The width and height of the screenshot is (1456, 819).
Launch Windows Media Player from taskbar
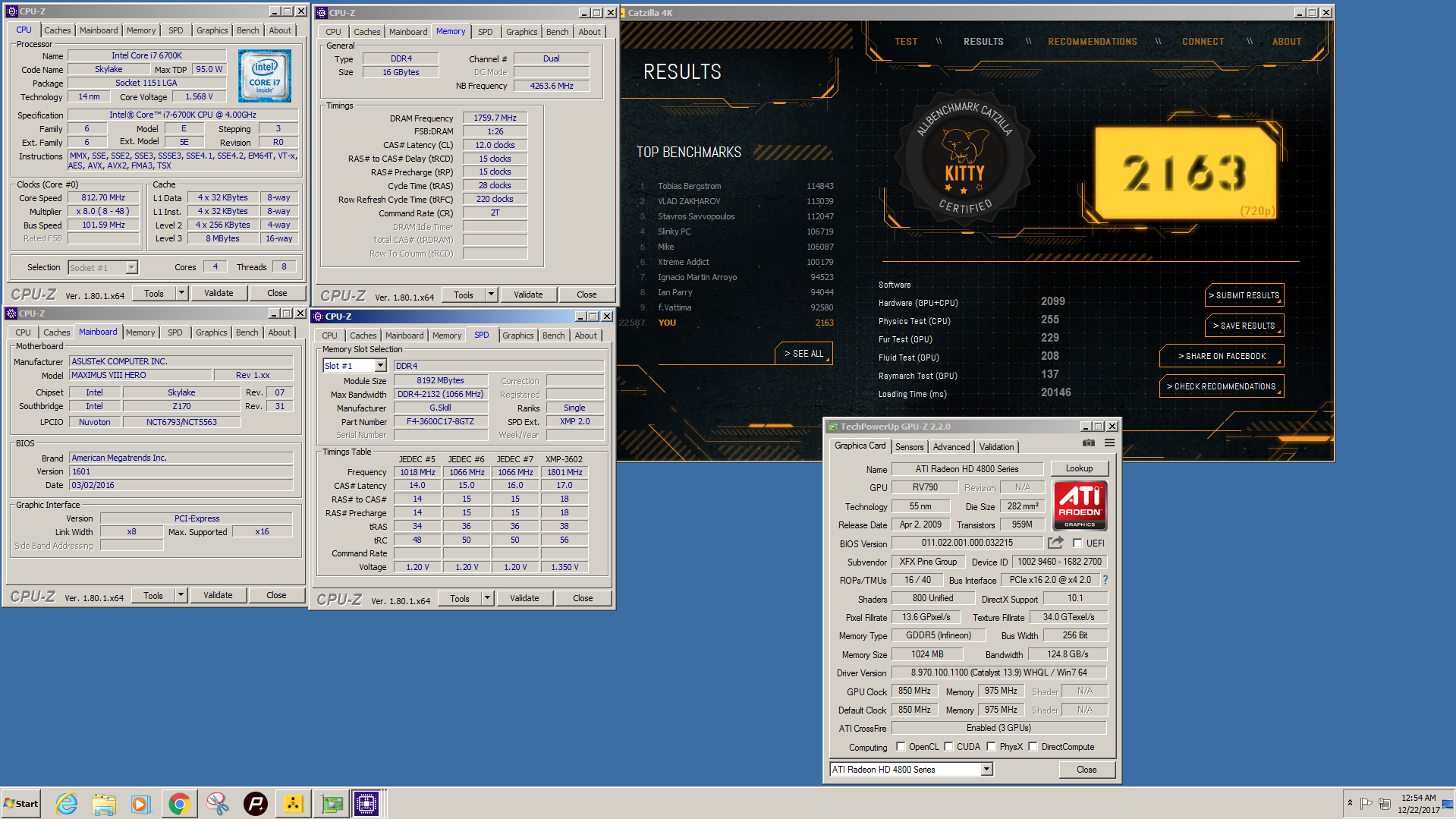click(141, 804)
